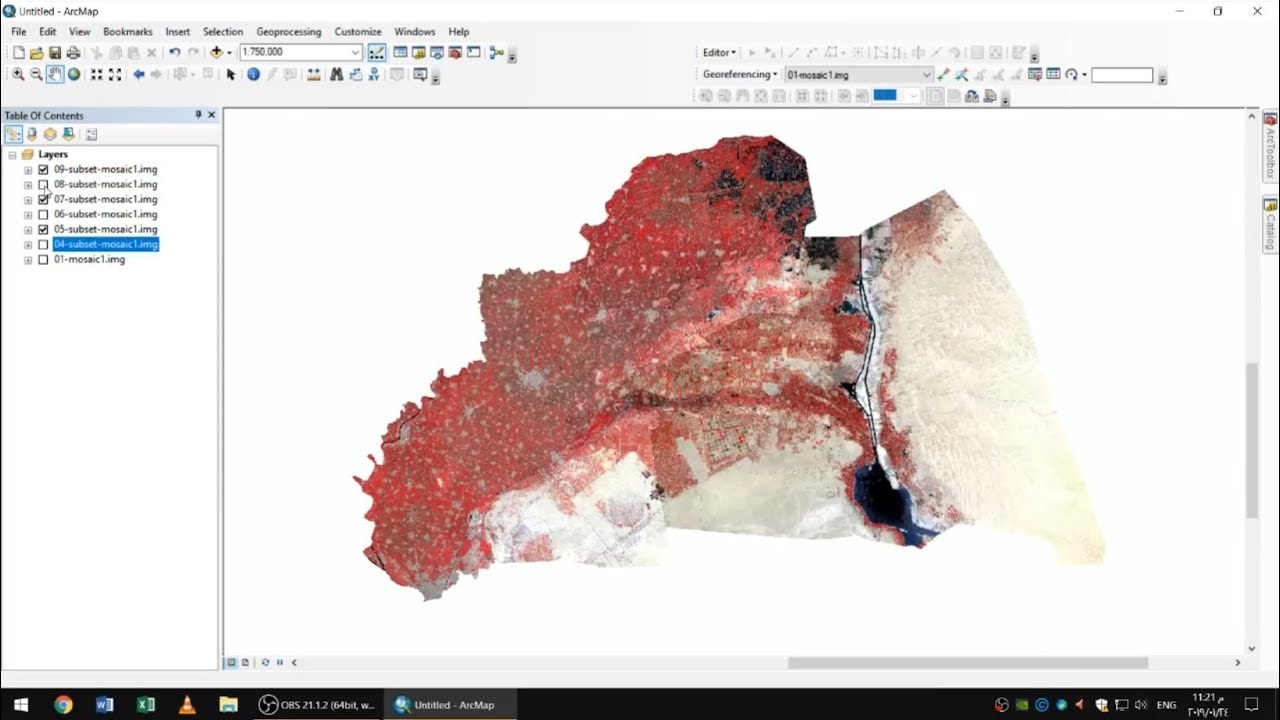
Task: Click the Find binoculars icon
Action: [337, 74]
